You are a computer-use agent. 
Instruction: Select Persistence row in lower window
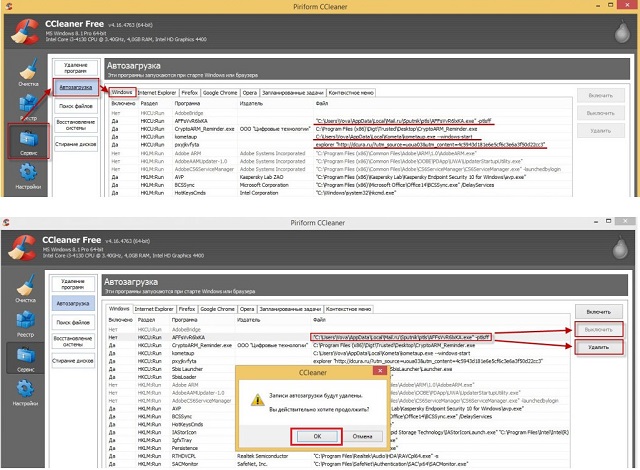point(338,448)
